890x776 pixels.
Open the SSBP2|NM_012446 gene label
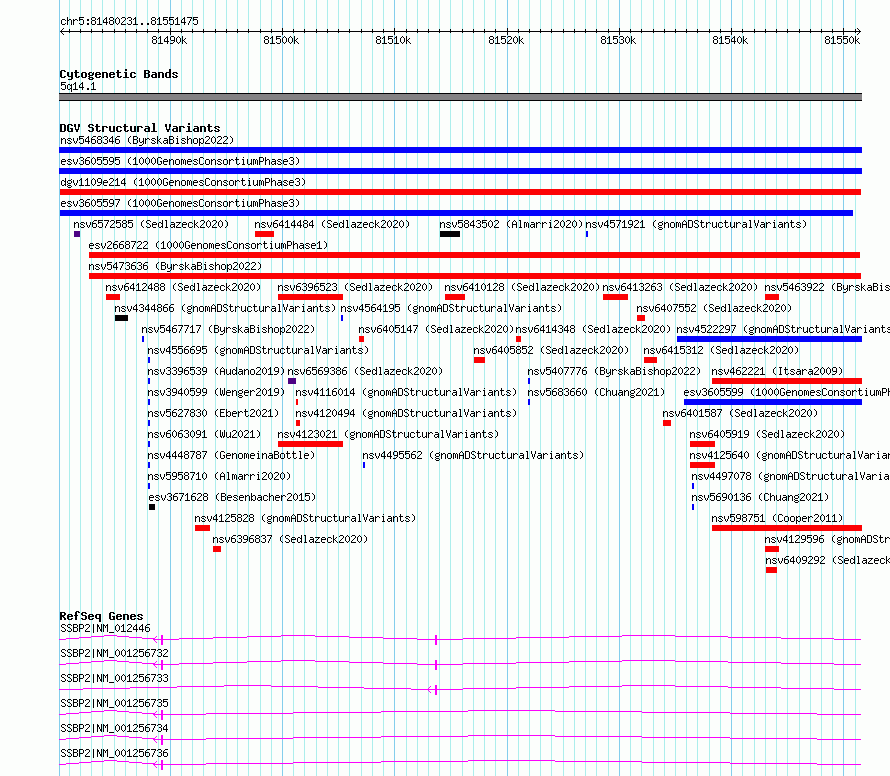(x=105, y=628)
